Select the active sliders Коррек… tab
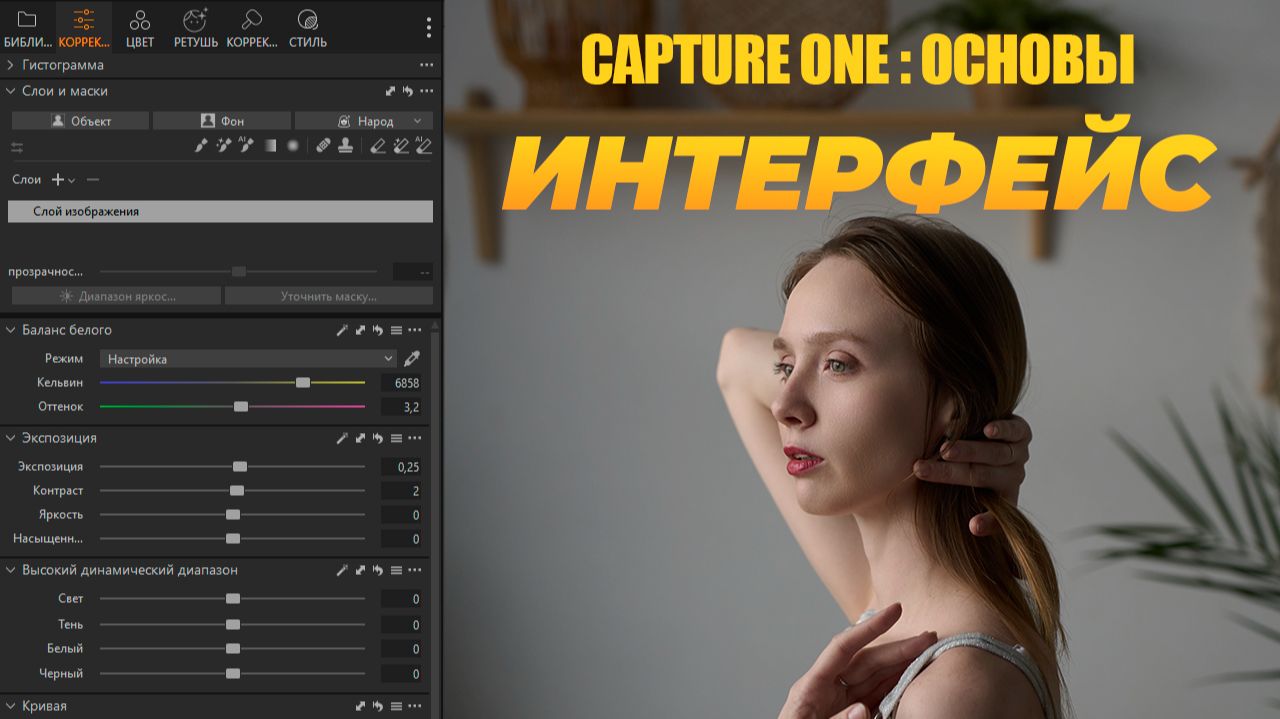Screen dimensions: 1280x719 click(x=84, y=28)
